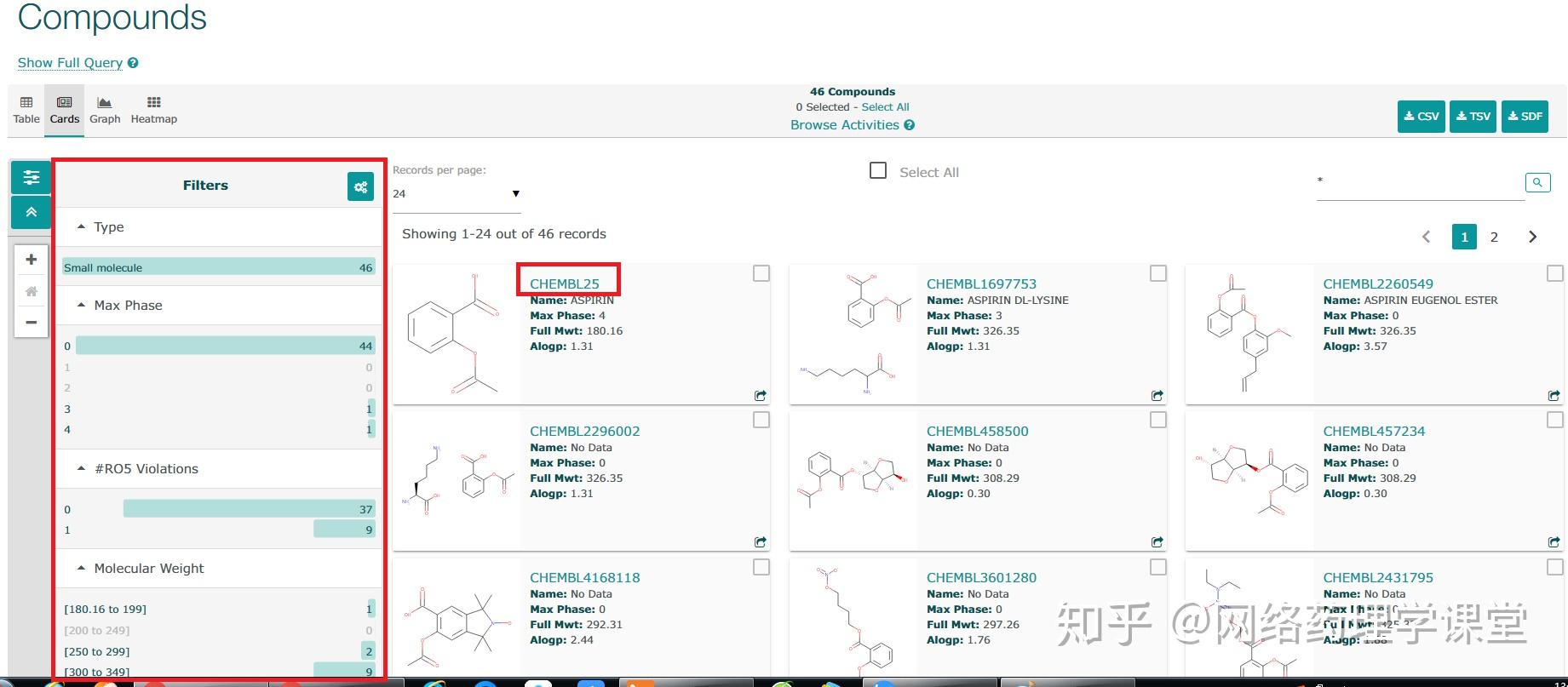Collapse the Molecular Weight filter section

pyautogui.click(x=82, y=568)
